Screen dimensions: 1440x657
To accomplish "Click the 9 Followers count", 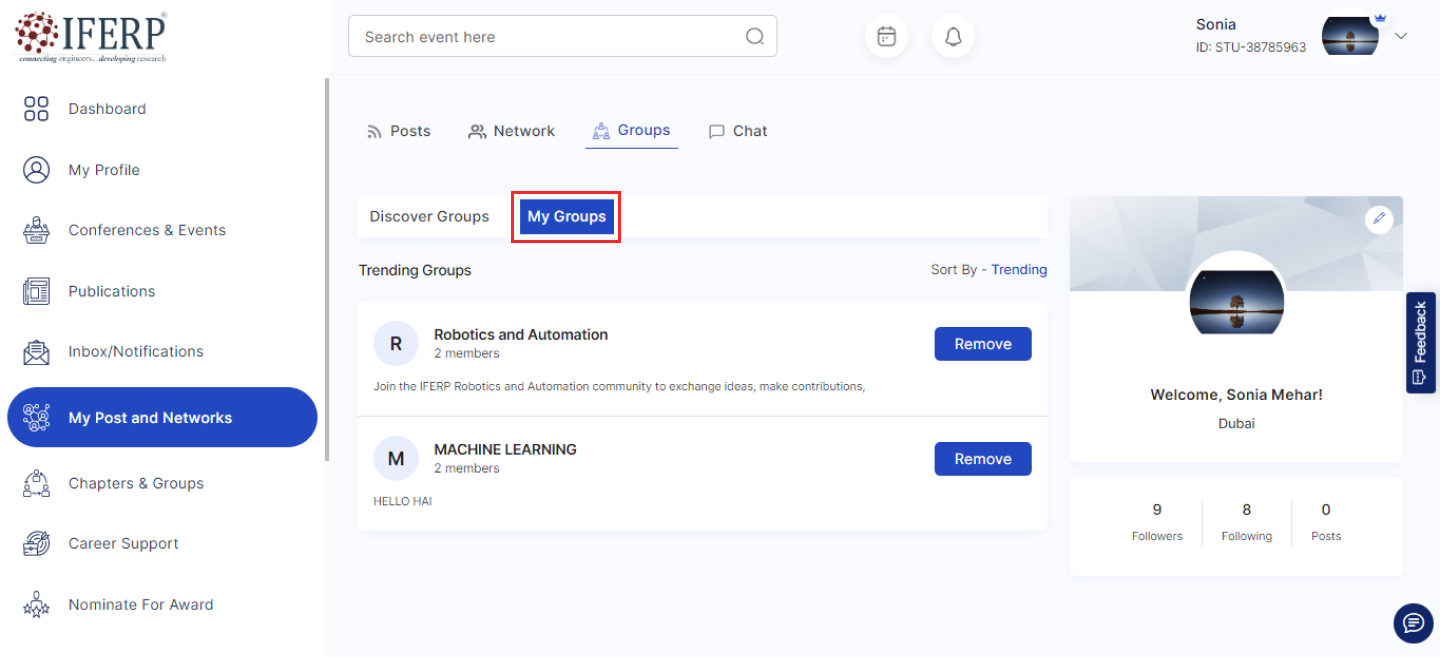I will click(1157, 521).
